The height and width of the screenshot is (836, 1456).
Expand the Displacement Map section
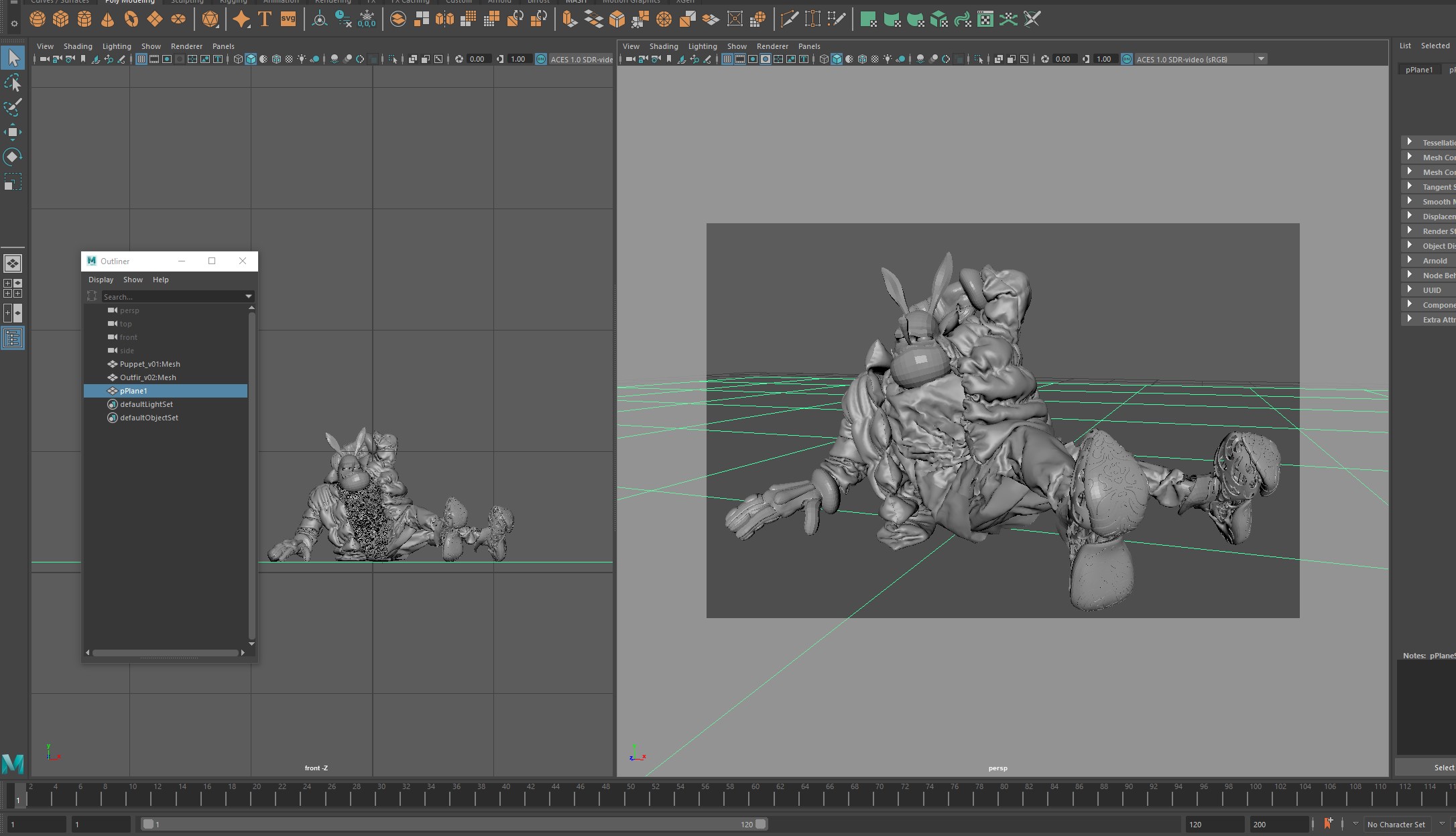(x=1410, y=216)
